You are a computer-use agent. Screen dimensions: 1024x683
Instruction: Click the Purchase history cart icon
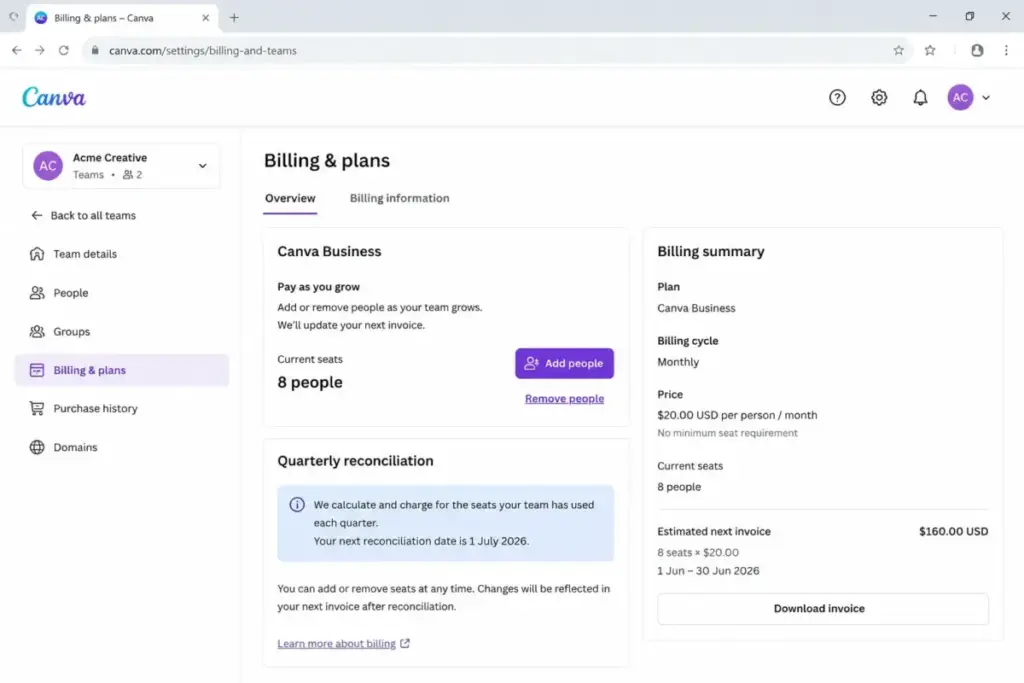coord(37,409)
